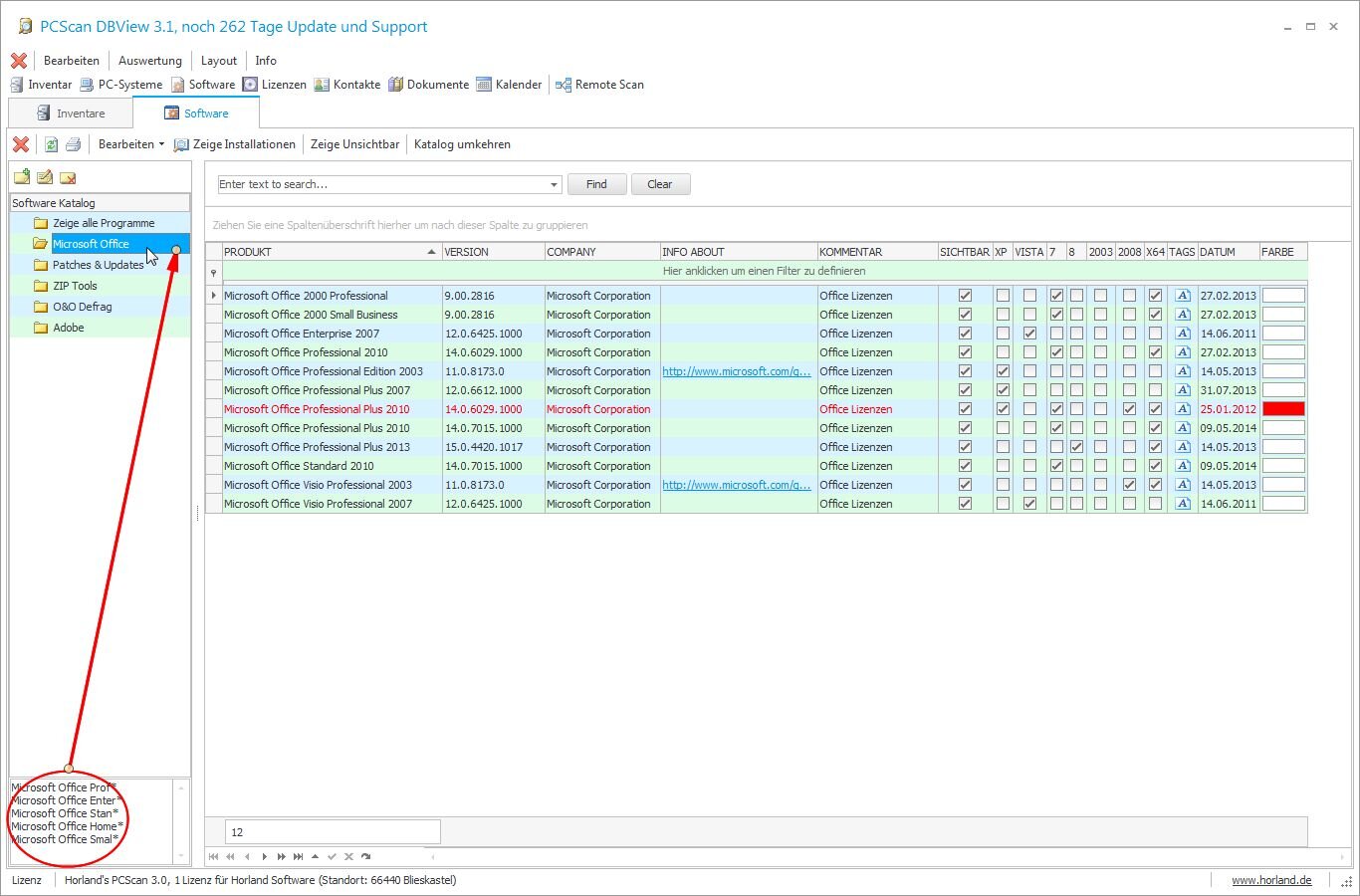
Task: Uncheck the 8 box for Microsoft Office Professional Plus 2013
Action: [x=1076, y=447]
